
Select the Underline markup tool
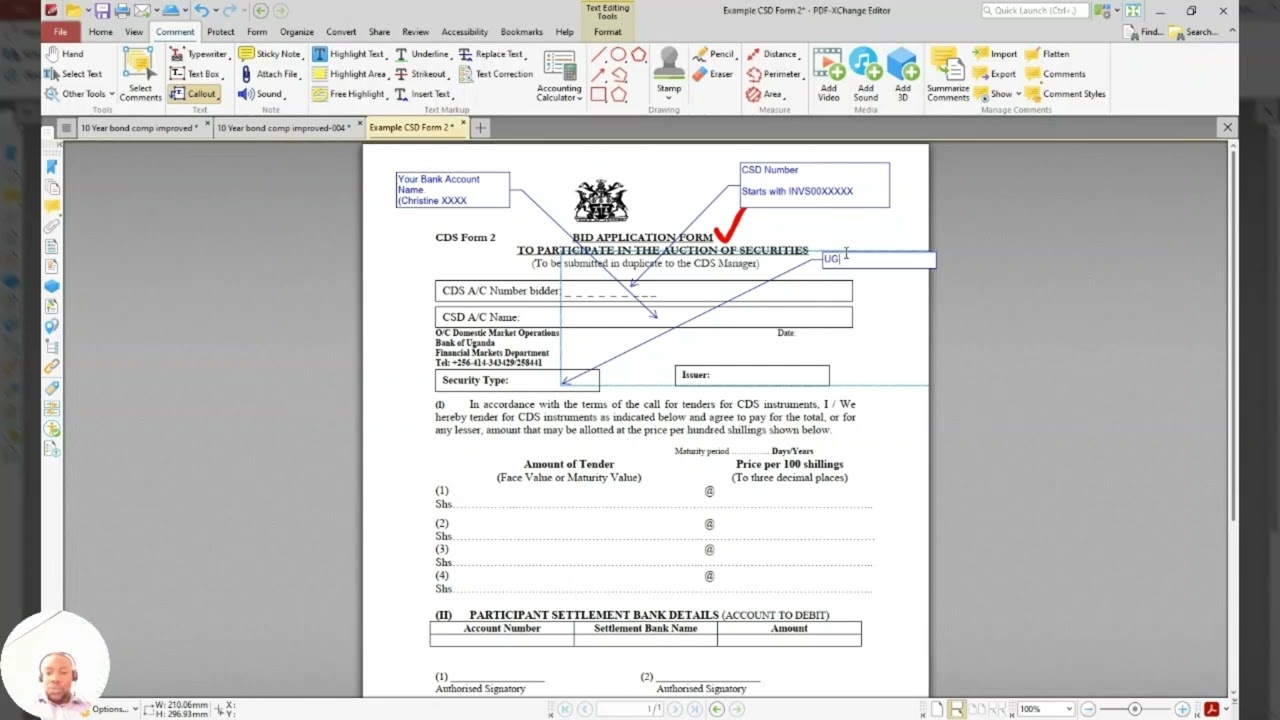click(422, 54)
